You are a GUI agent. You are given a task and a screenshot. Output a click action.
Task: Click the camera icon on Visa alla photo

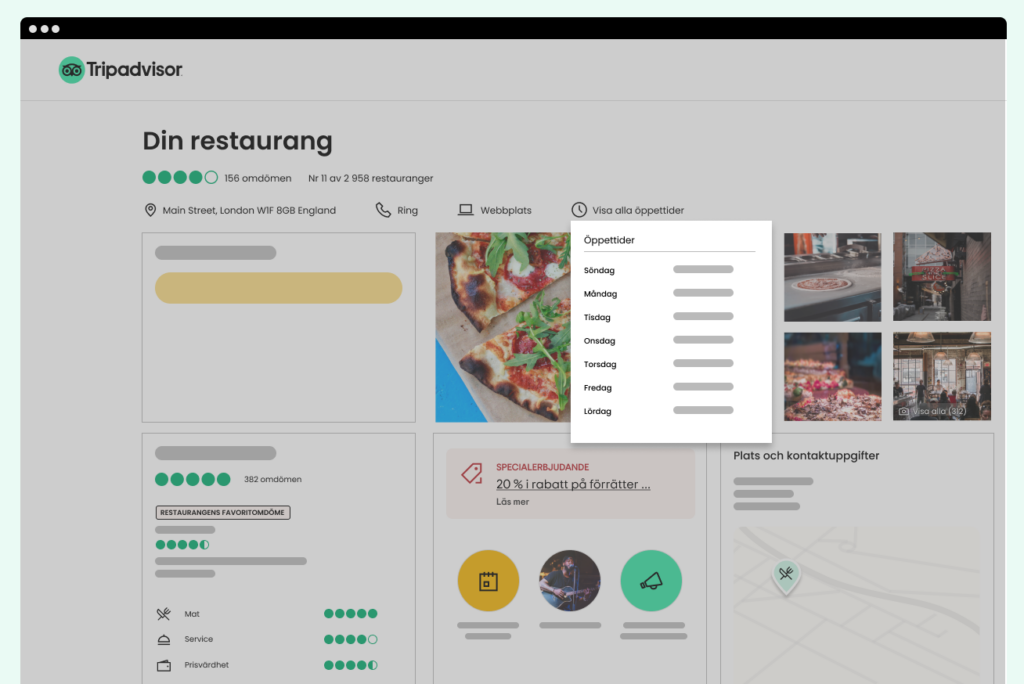coord(904,411)
